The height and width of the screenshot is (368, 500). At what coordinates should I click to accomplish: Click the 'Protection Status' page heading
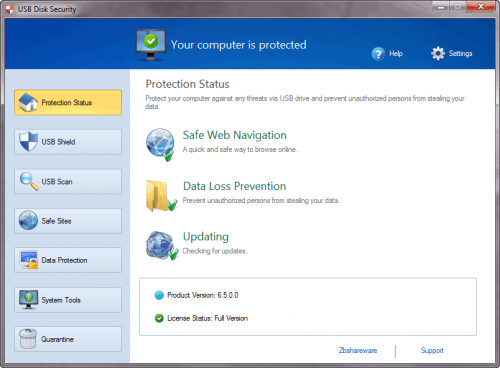pos(187,84)
